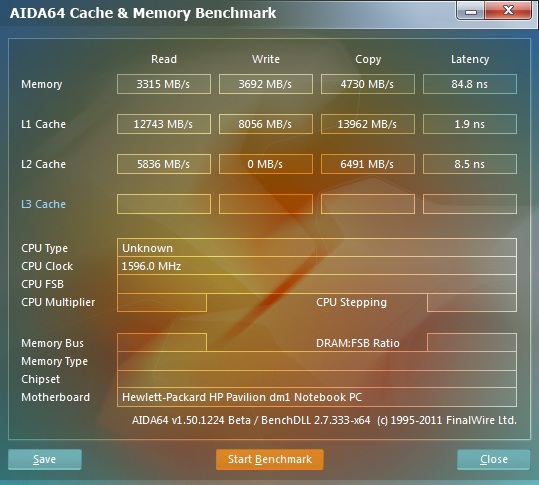Click the L3 Cache label

coord(43,204)
